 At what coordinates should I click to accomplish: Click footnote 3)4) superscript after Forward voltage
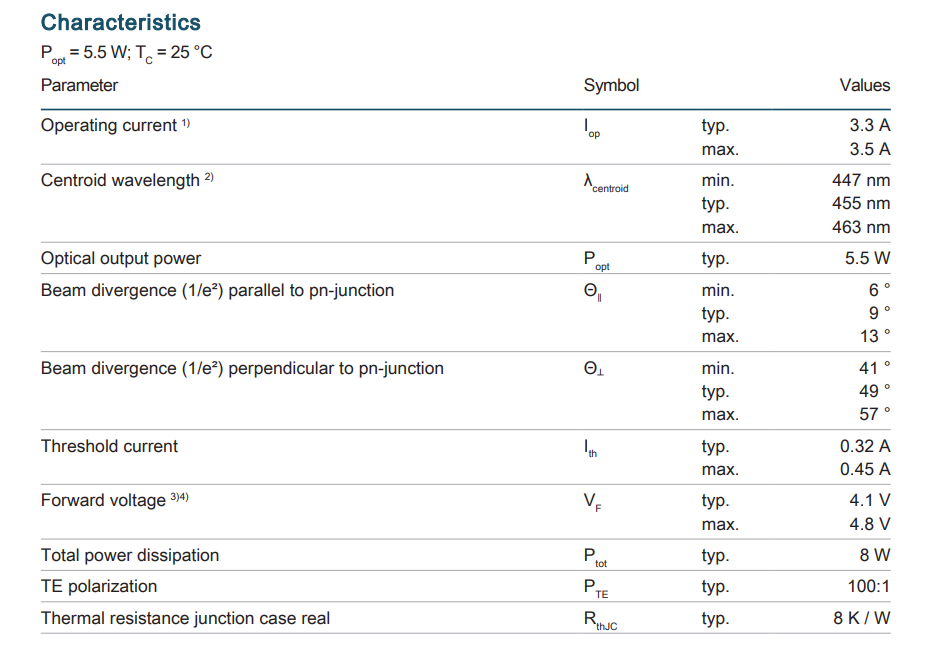(x=179, y=497)
